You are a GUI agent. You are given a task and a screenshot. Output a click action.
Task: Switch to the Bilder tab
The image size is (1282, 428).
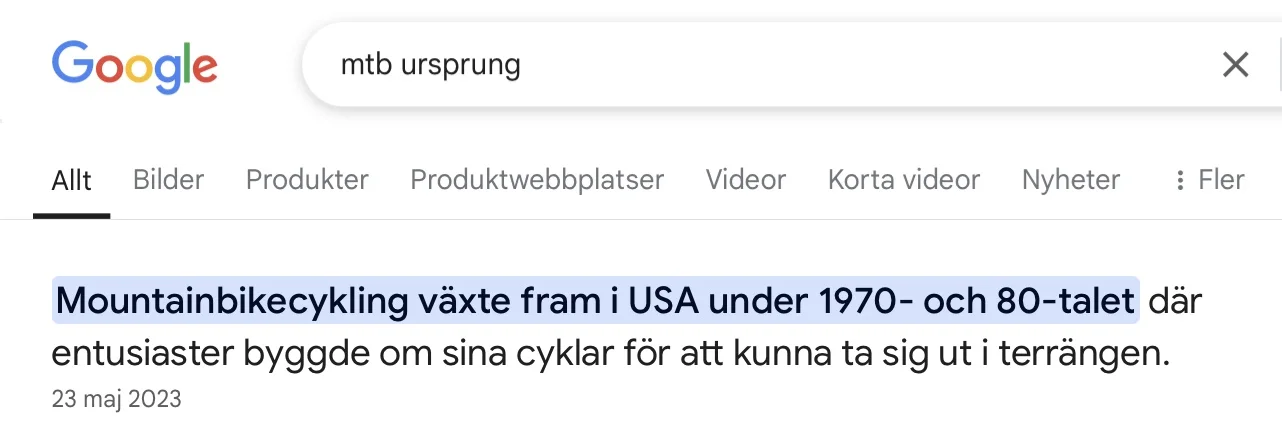pos(168,180)
